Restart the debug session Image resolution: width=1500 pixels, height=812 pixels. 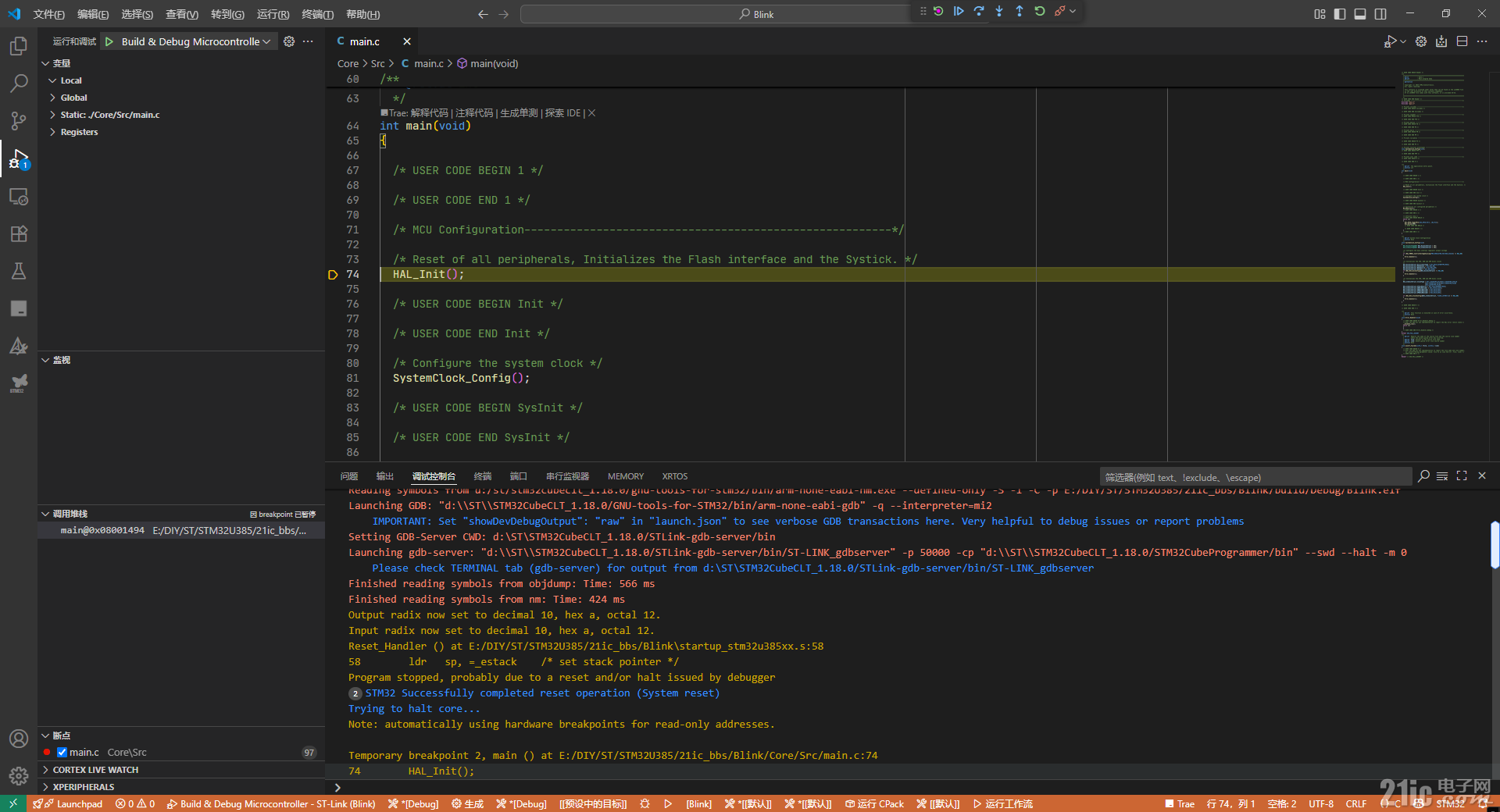click(x=1040, y=11)
